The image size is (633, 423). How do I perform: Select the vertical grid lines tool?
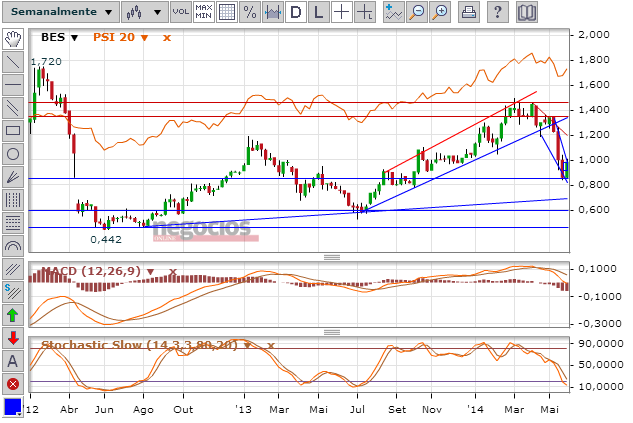pyautogui.click(x=13, y=200)
